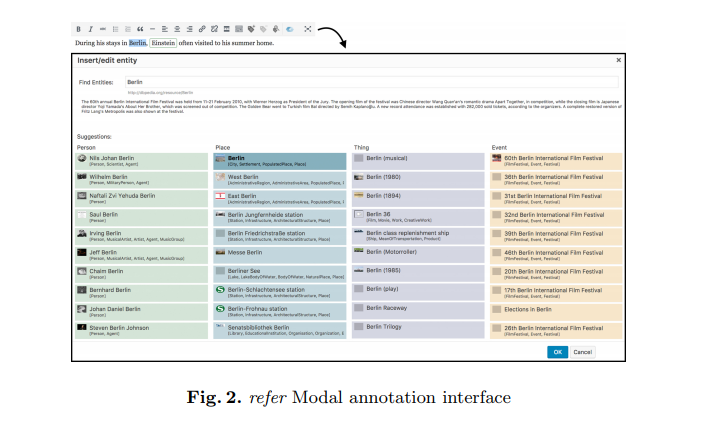This screenshot has width=710, height=428.
Task: Toggle the extra toolbar row
Action: point(239,29)
